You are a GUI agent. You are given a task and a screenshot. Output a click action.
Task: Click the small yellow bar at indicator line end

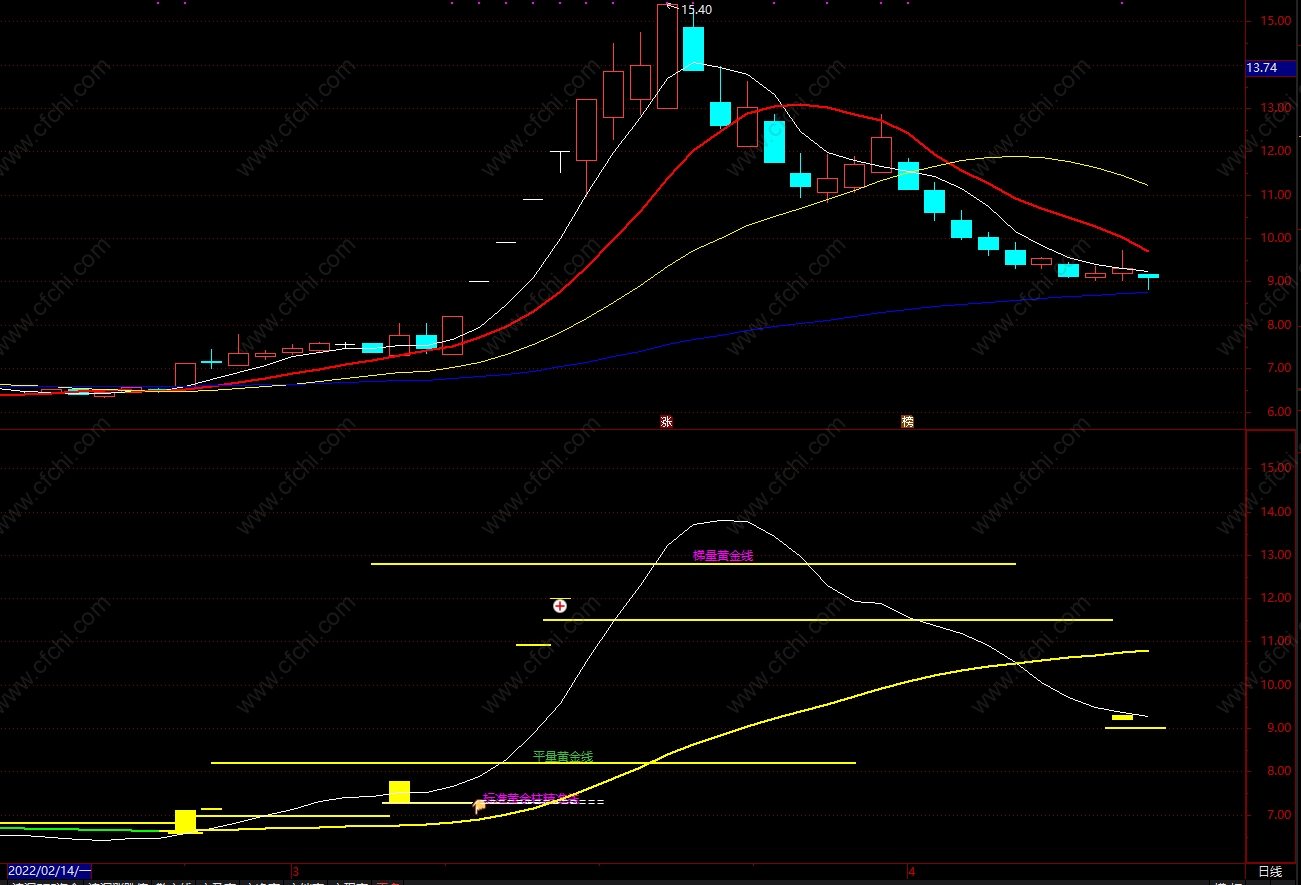[x=1123, y=717]
